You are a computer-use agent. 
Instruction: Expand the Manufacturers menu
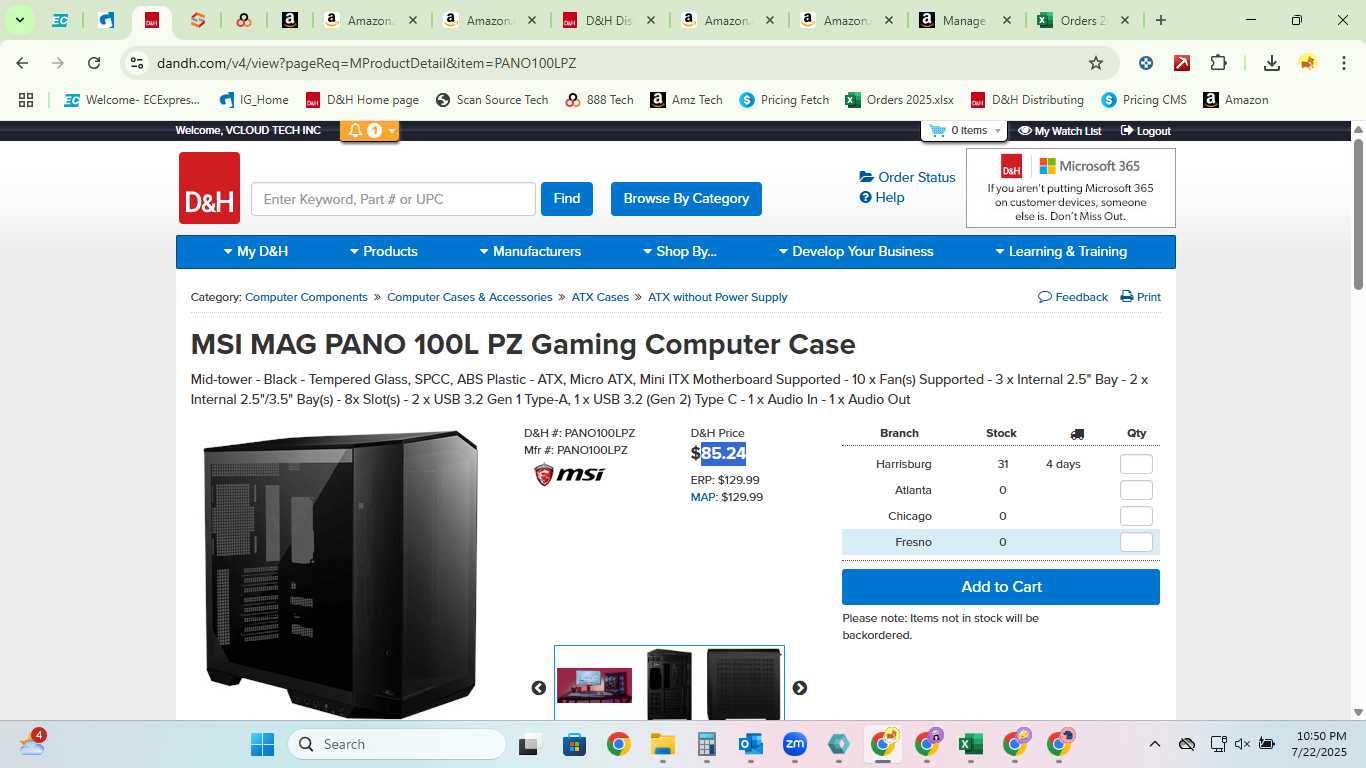coord(530,252)
